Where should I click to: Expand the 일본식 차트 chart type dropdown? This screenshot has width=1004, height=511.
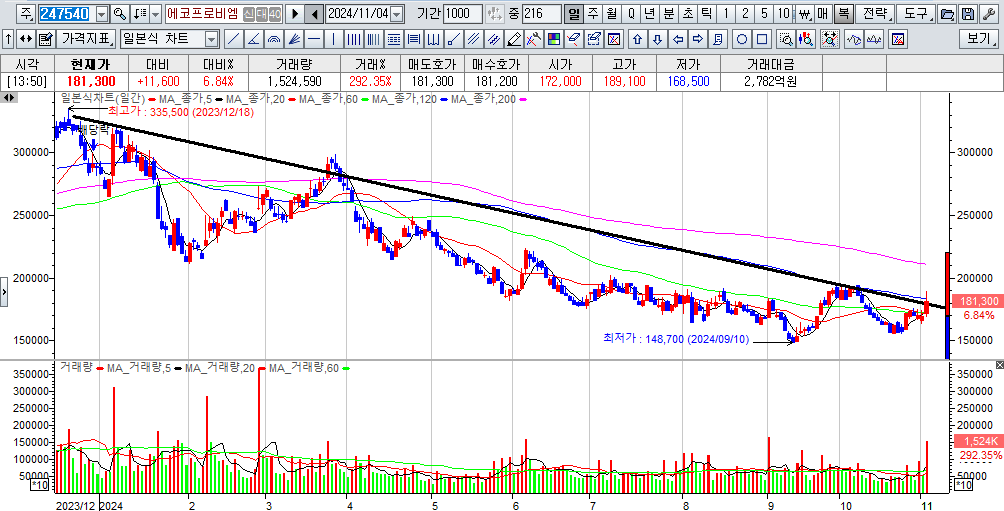click(210, 39)
